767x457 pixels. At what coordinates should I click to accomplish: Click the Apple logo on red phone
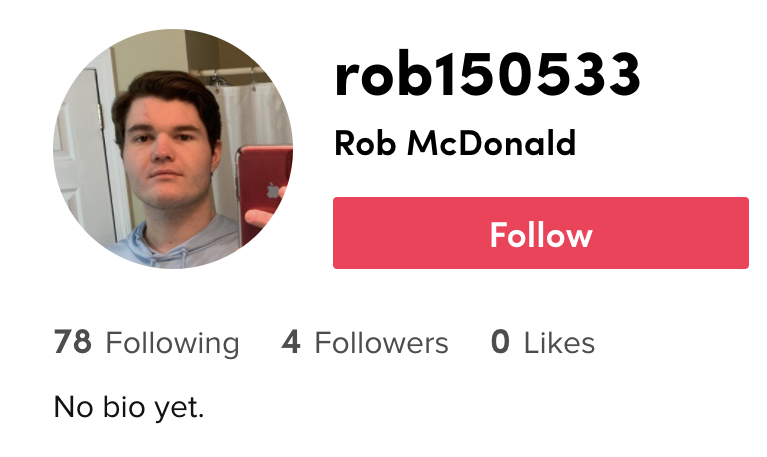(x=272, y=190)
